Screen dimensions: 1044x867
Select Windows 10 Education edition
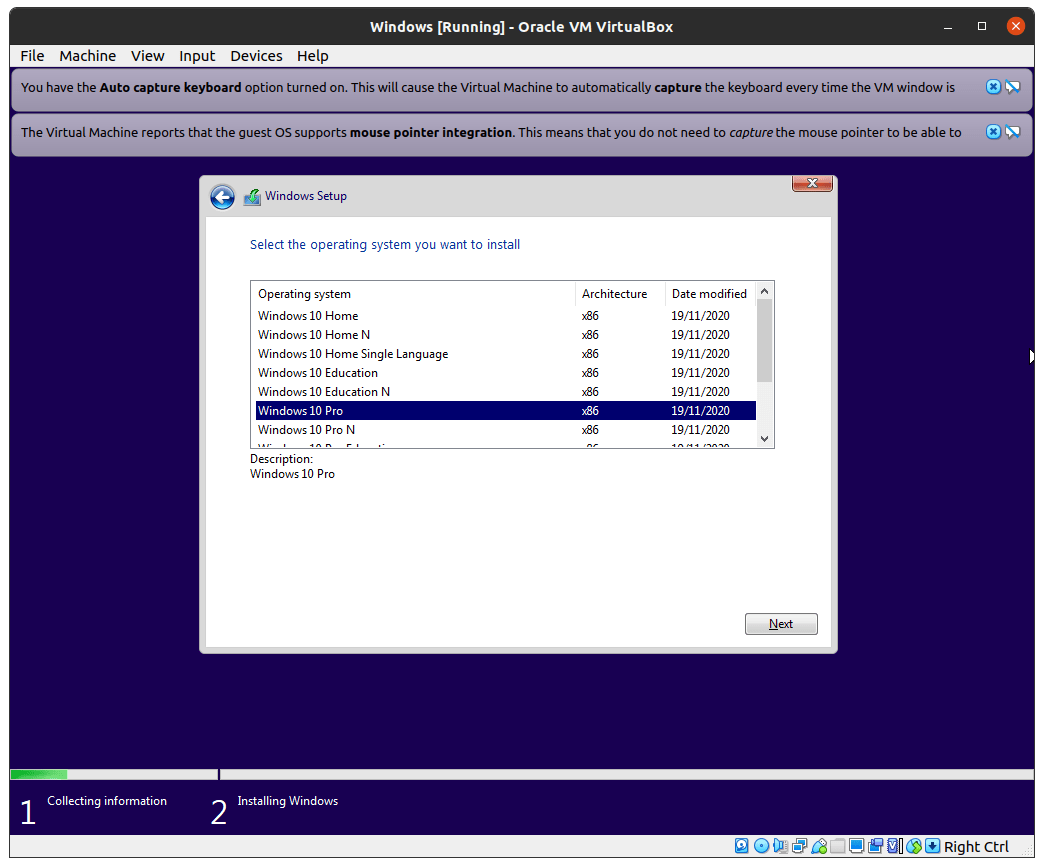click(x=506, y=373)
